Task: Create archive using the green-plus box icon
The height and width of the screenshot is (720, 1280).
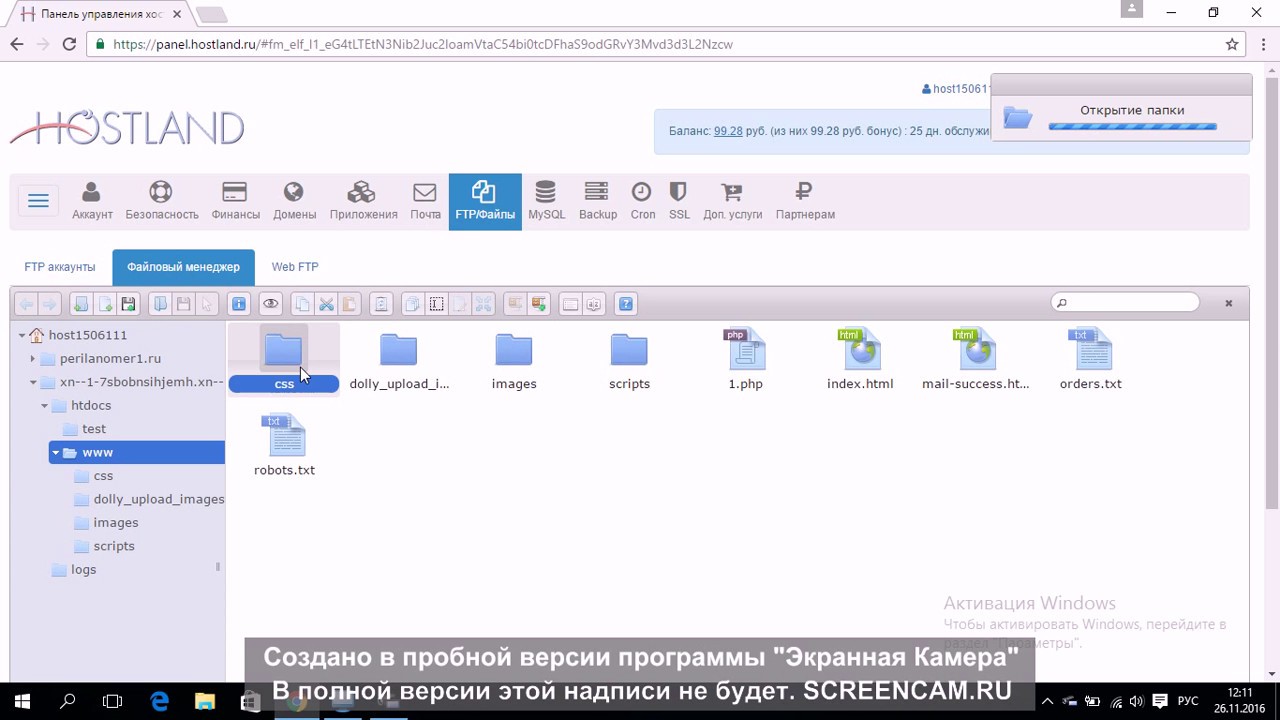Action: pos(538,304)
